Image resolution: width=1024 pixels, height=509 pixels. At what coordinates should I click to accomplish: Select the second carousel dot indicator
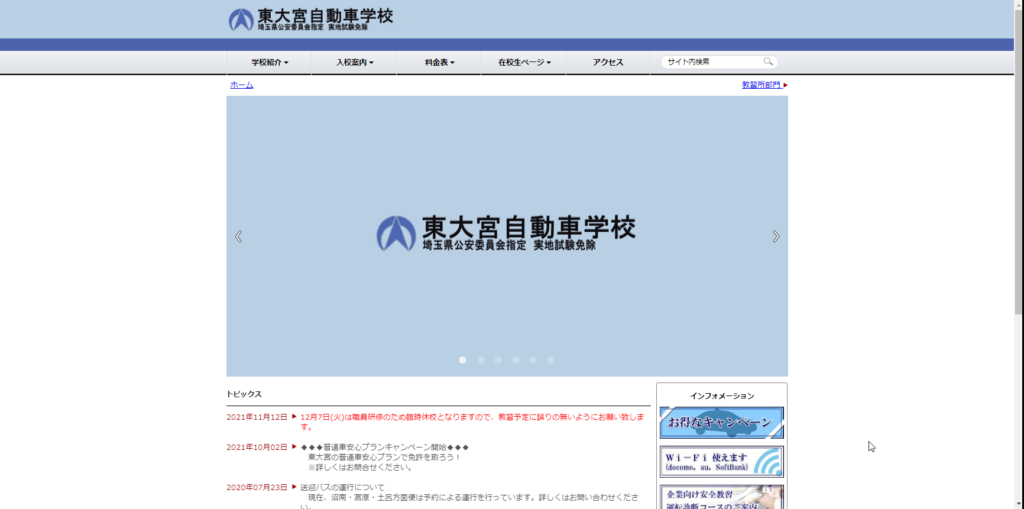point(480,360)
